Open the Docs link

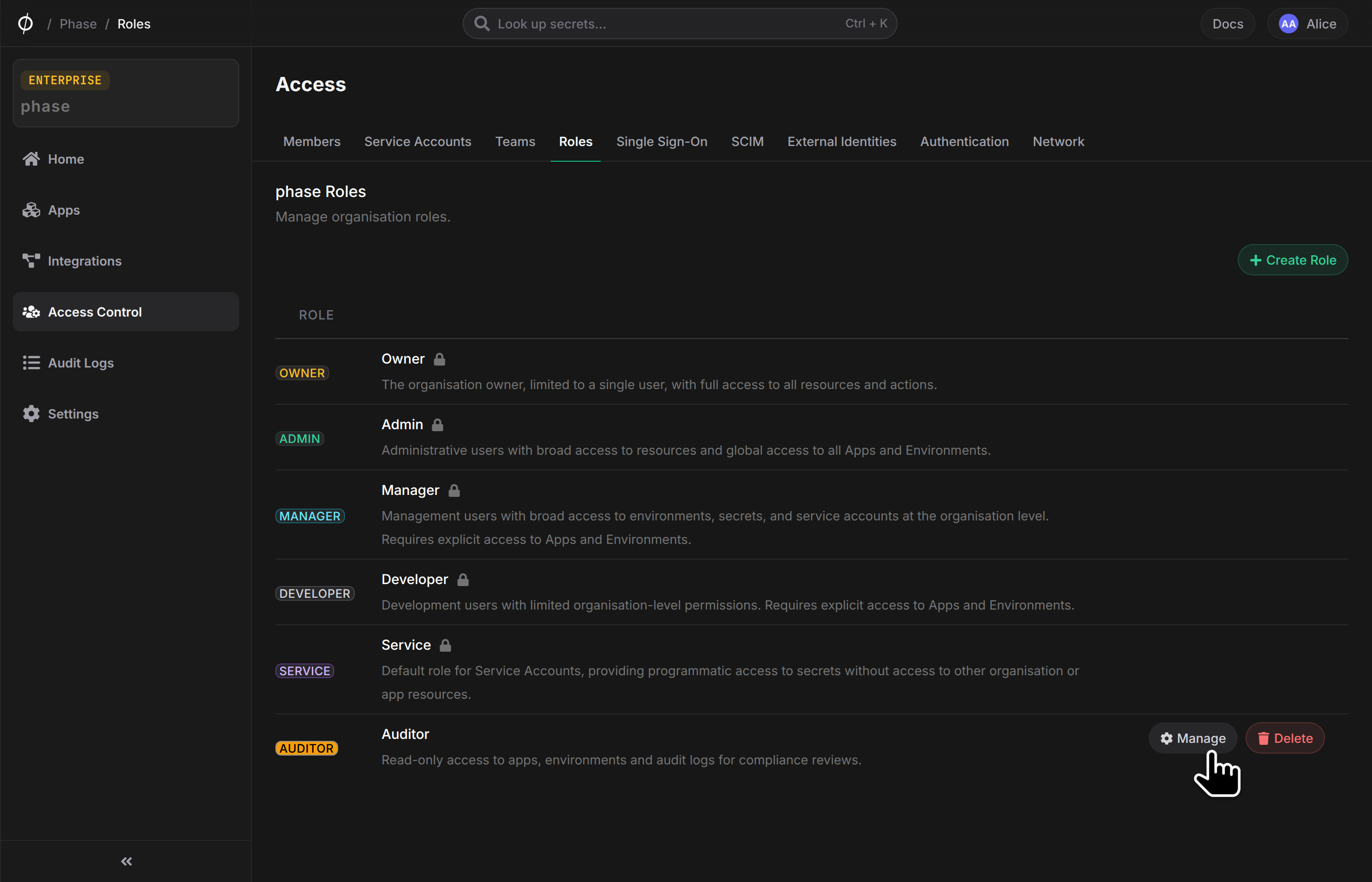[x=1228, y=24]
